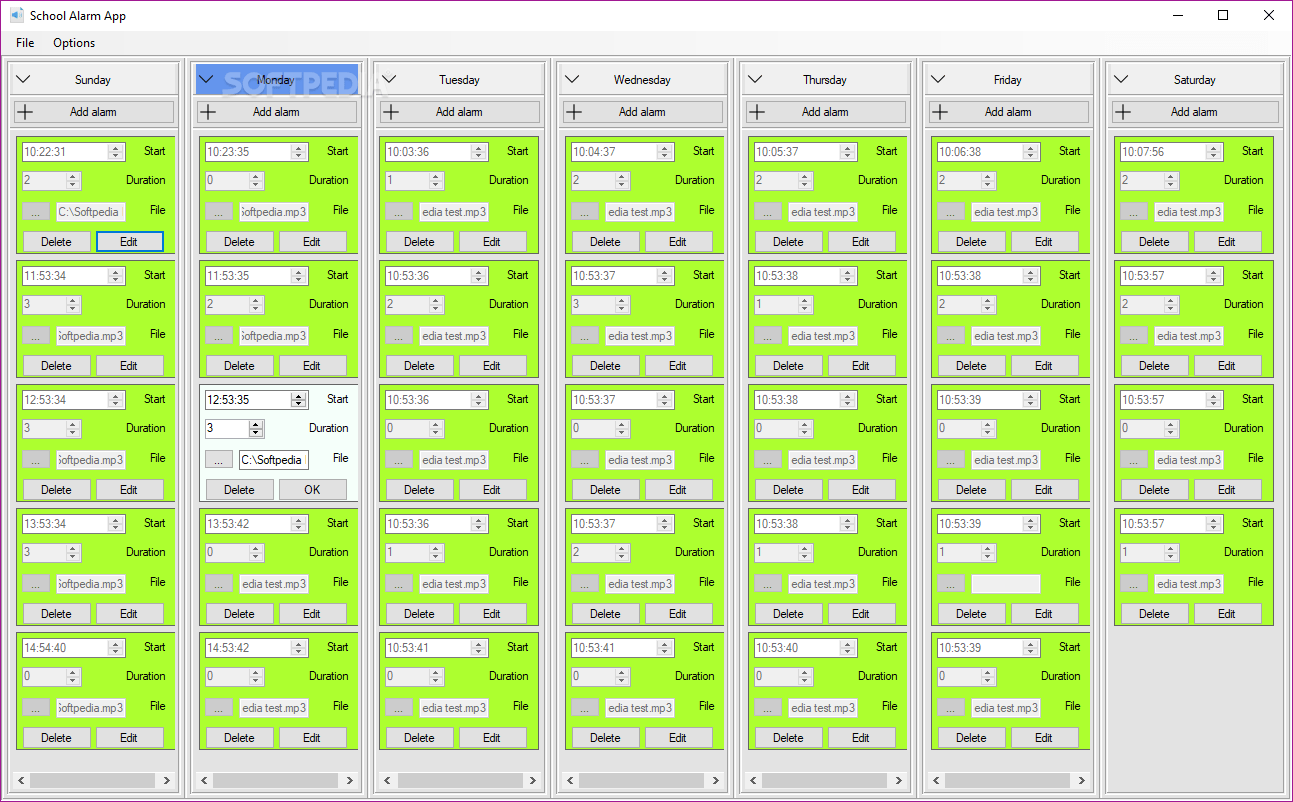Click OK to save Monday's edited alarm
Viewport: 1293px width, 802px height.
(312, 490)
